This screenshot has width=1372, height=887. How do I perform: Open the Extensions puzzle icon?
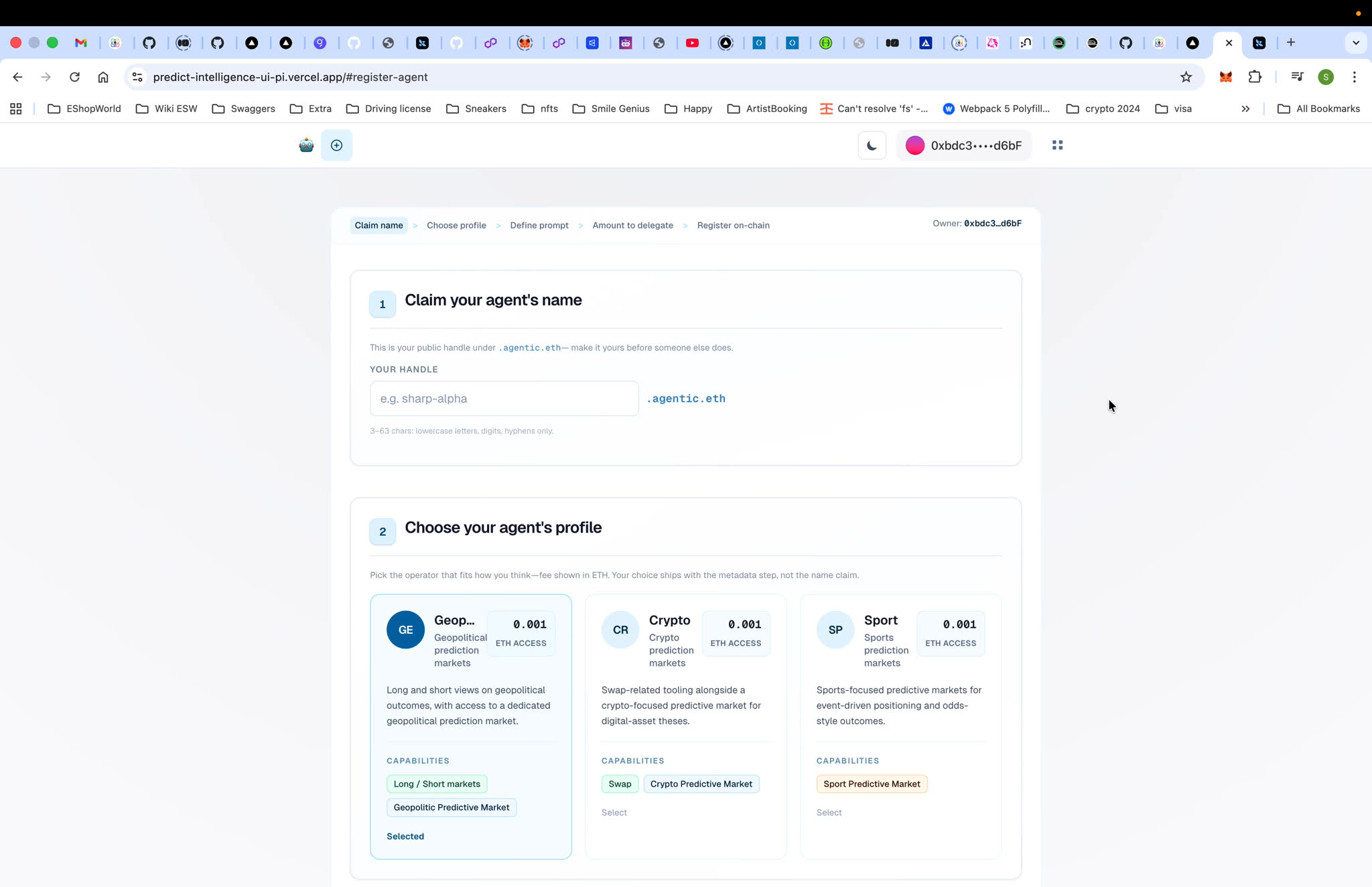(x=1255, y=77)
